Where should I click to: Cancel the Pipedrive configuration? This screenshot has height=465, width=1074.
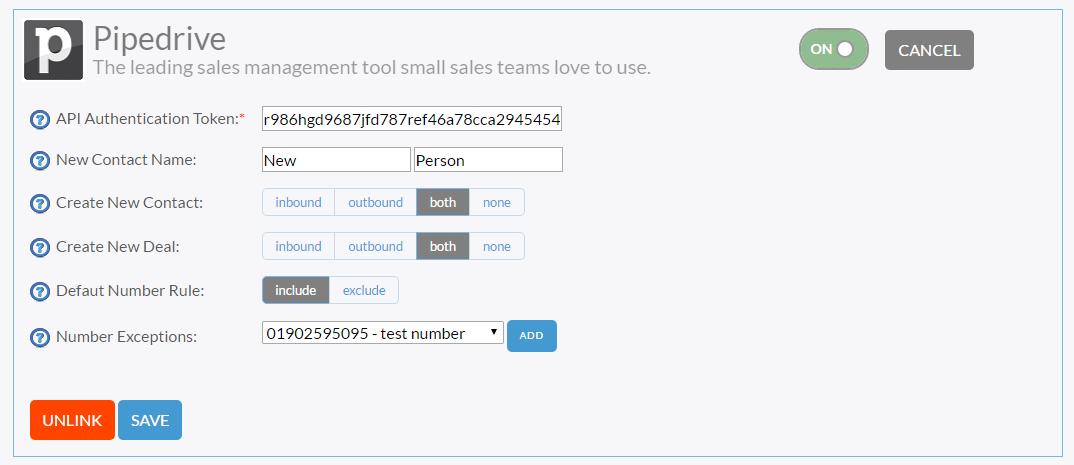tap(929, 50)
